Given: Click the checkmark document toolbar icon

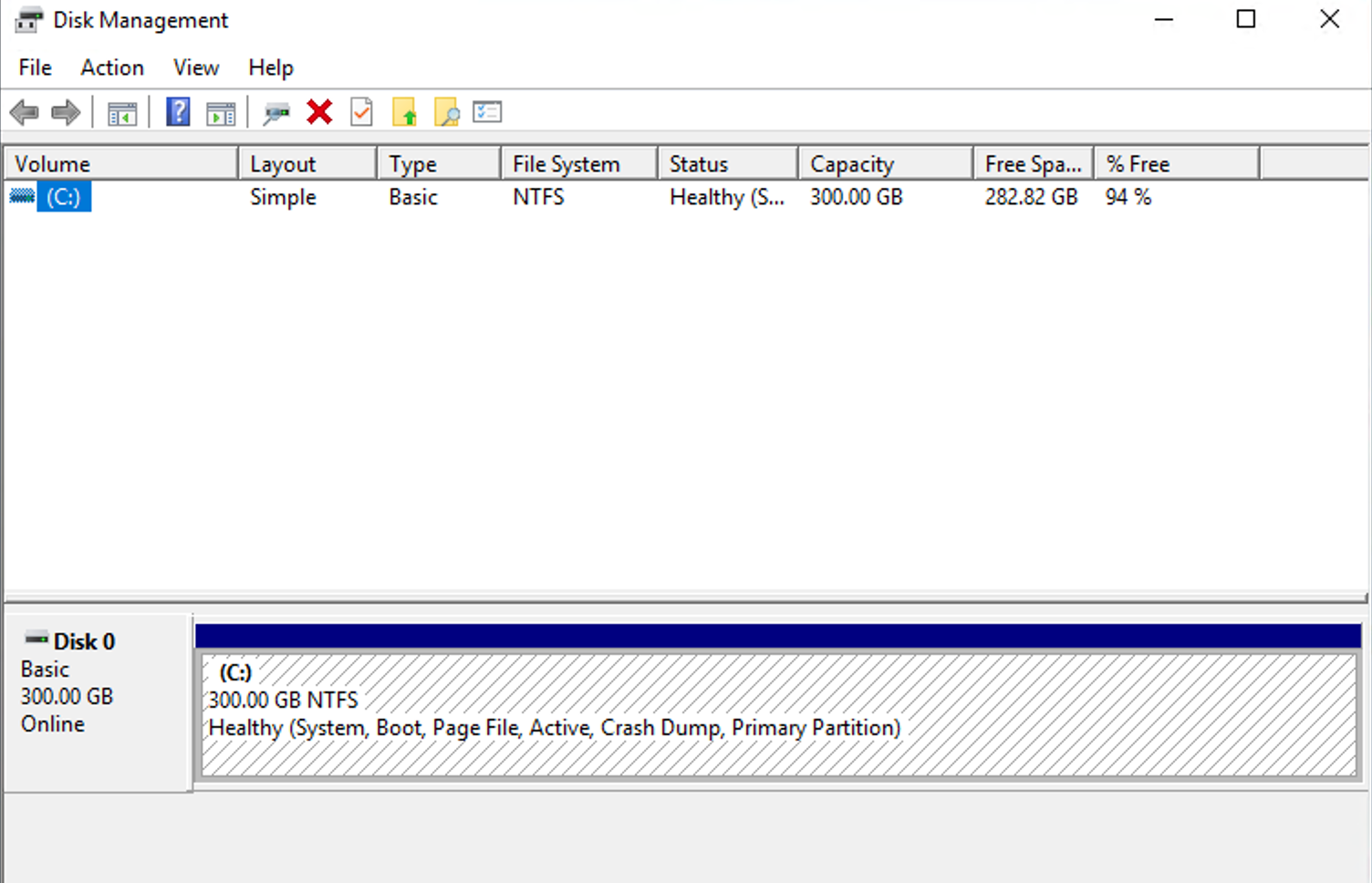Looking at the screenshot, I should 361,111.
